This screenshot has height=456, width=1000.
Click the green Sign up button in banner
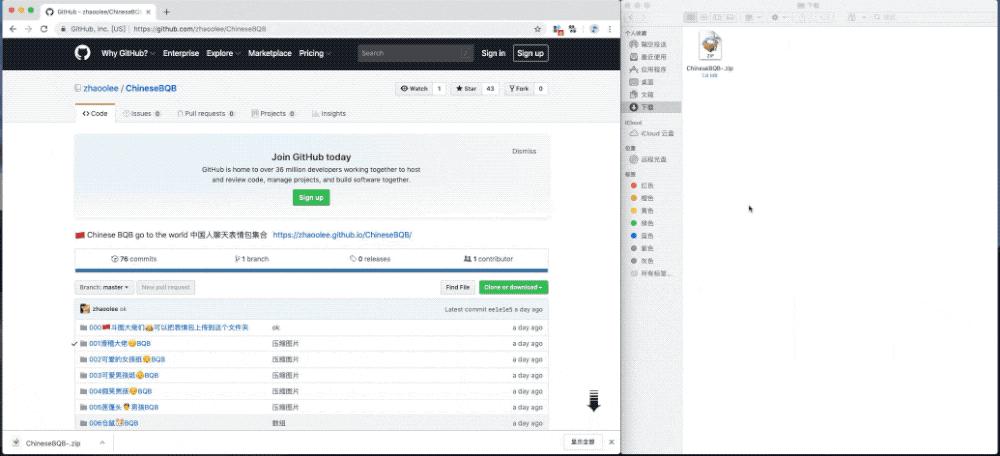point(311,197)
